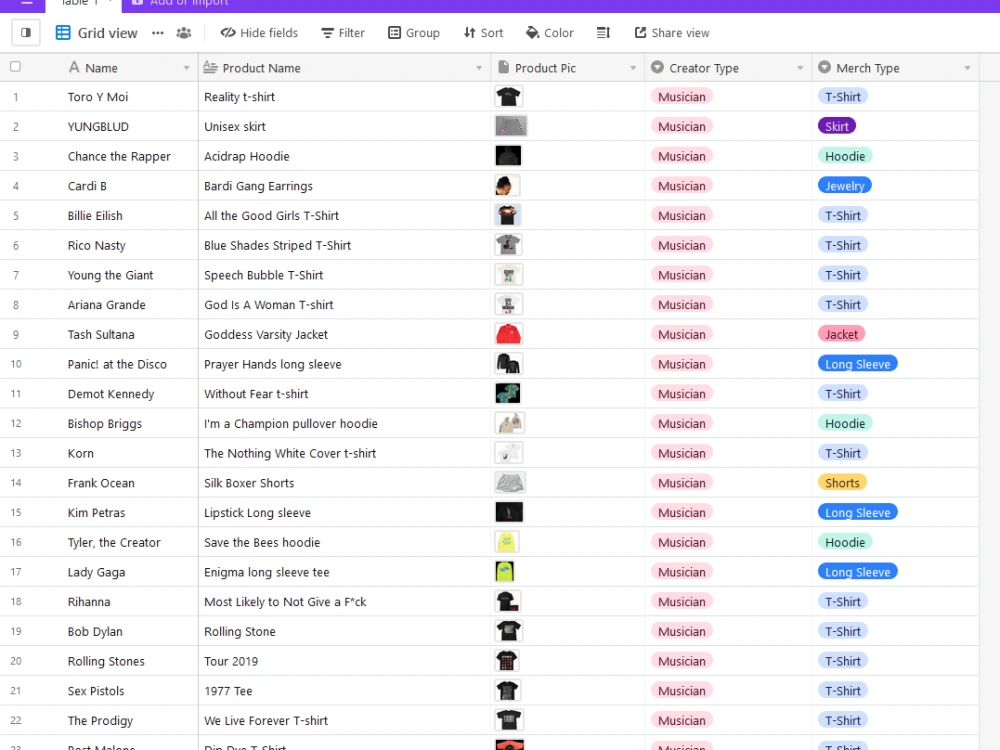Open the Acidrap Hoodie product picture
The height and width of the screenshot is (750, 1000).
click(508, 156)
